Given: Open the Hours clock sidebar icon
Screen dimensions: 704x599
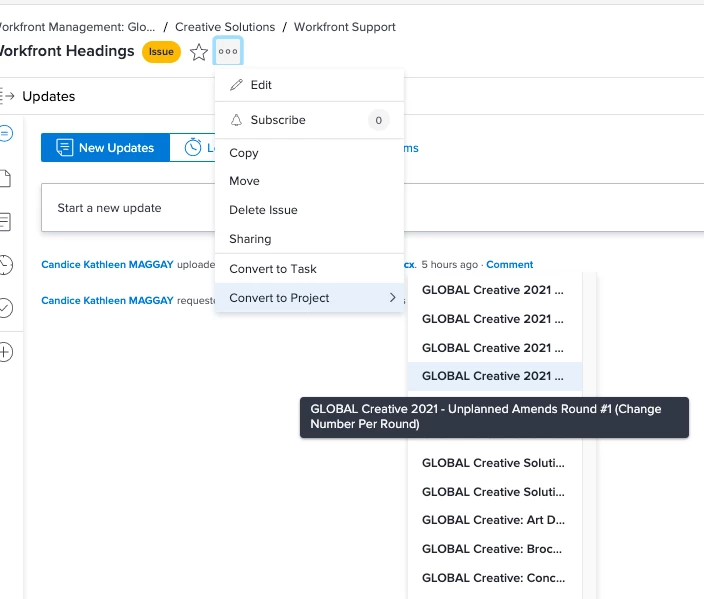Looking at the screenshot, I should [x=6, y=265].
